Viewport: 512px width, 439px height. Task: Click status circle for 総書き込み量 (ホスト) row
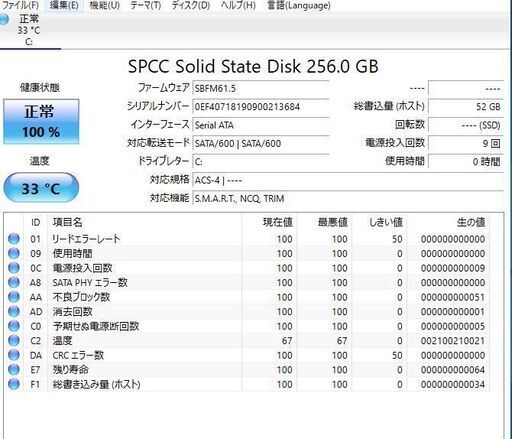(x=14, y=384)
